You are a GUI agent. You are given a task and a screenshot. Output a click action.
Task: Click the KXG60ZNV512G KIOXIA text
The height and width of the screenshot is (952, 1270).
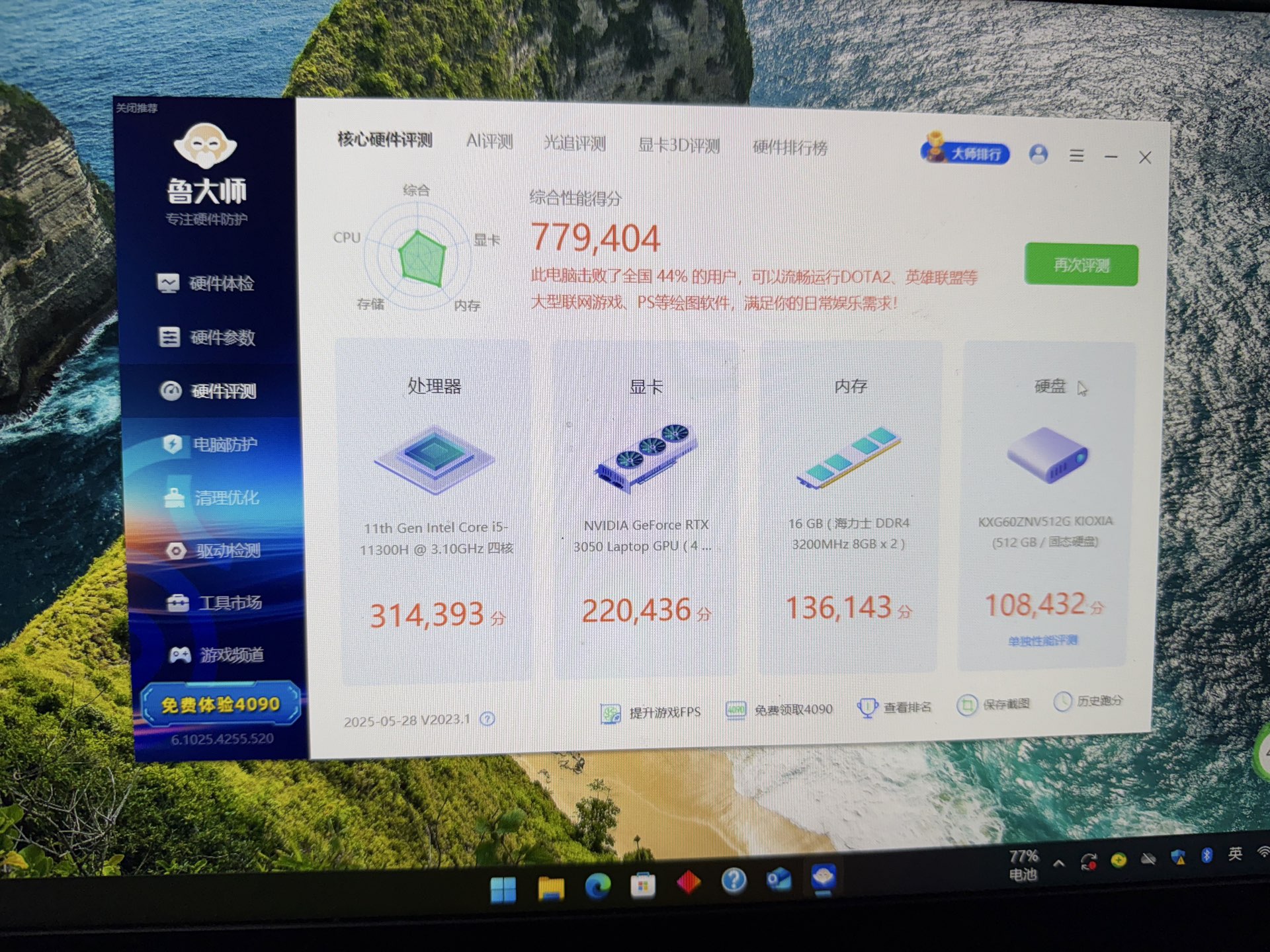[x=1045, y=532]
